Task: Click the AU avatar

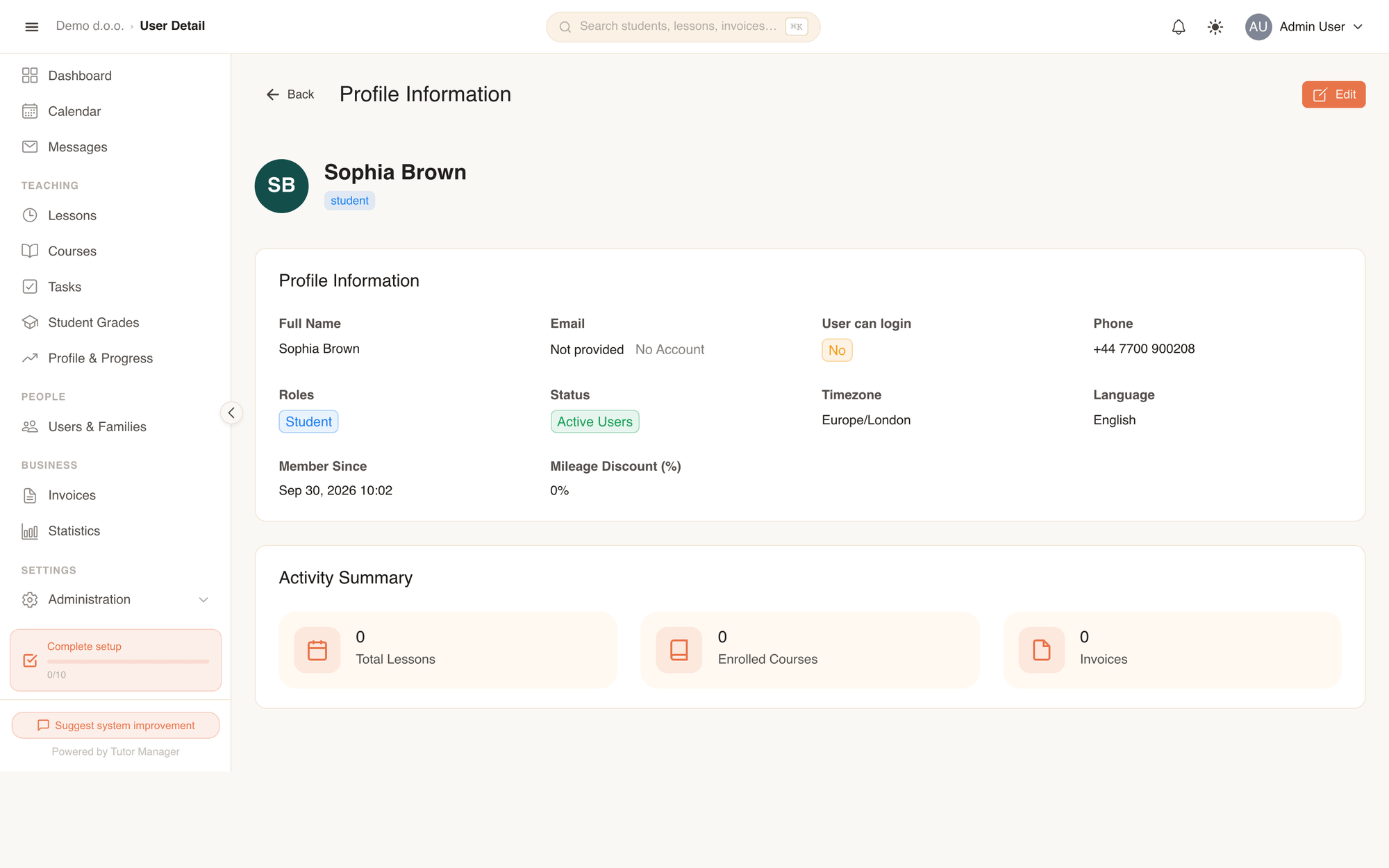Action: [1258, 27]
